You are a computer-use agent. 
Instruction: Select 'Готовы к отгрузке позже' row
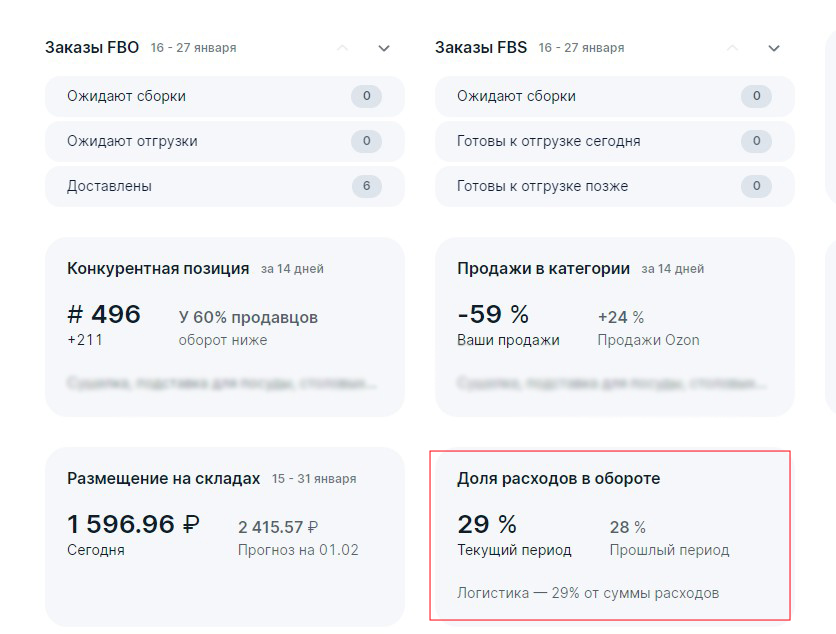click(615, 186)
